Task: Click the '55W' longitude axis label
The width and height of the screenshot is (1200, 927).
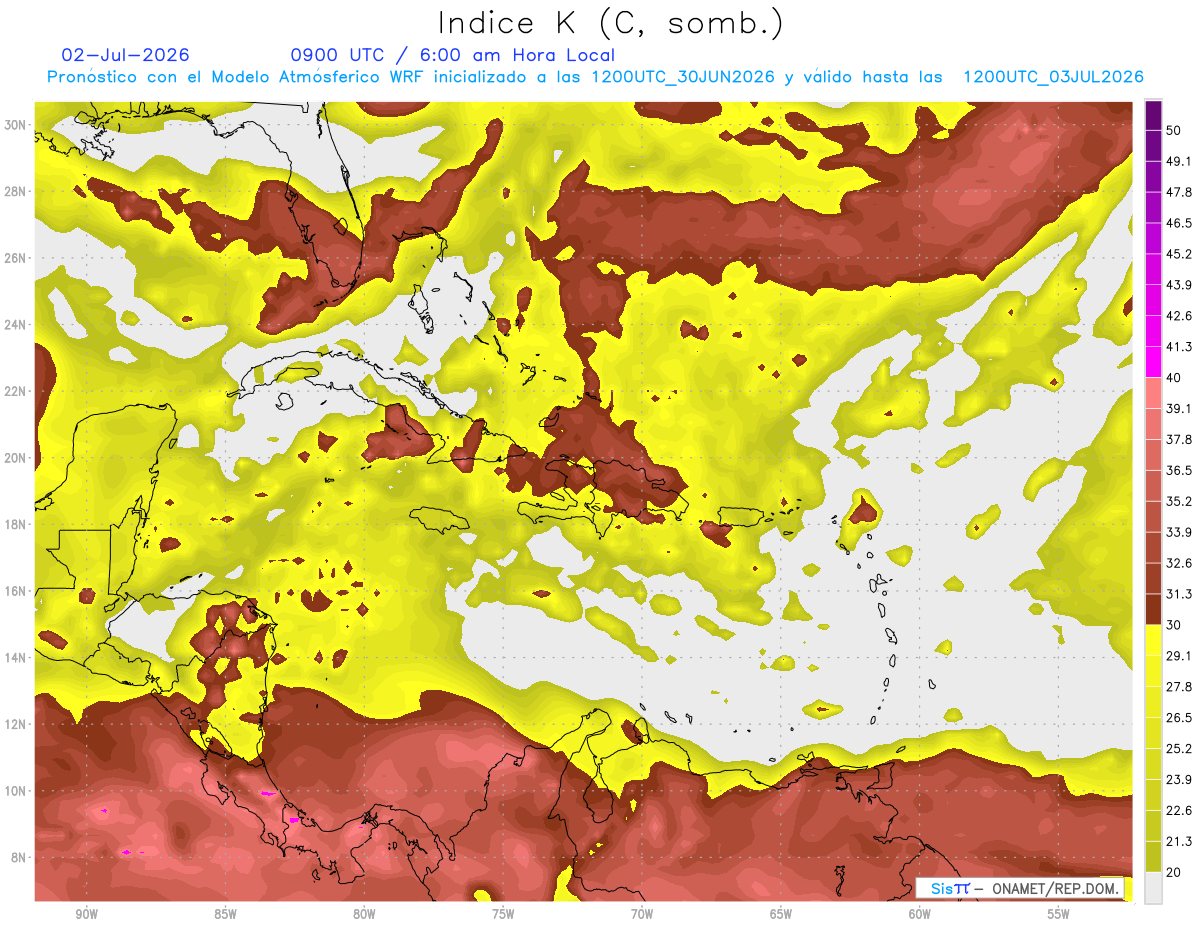Action: pyautogui.click(x=1059, y=915)
